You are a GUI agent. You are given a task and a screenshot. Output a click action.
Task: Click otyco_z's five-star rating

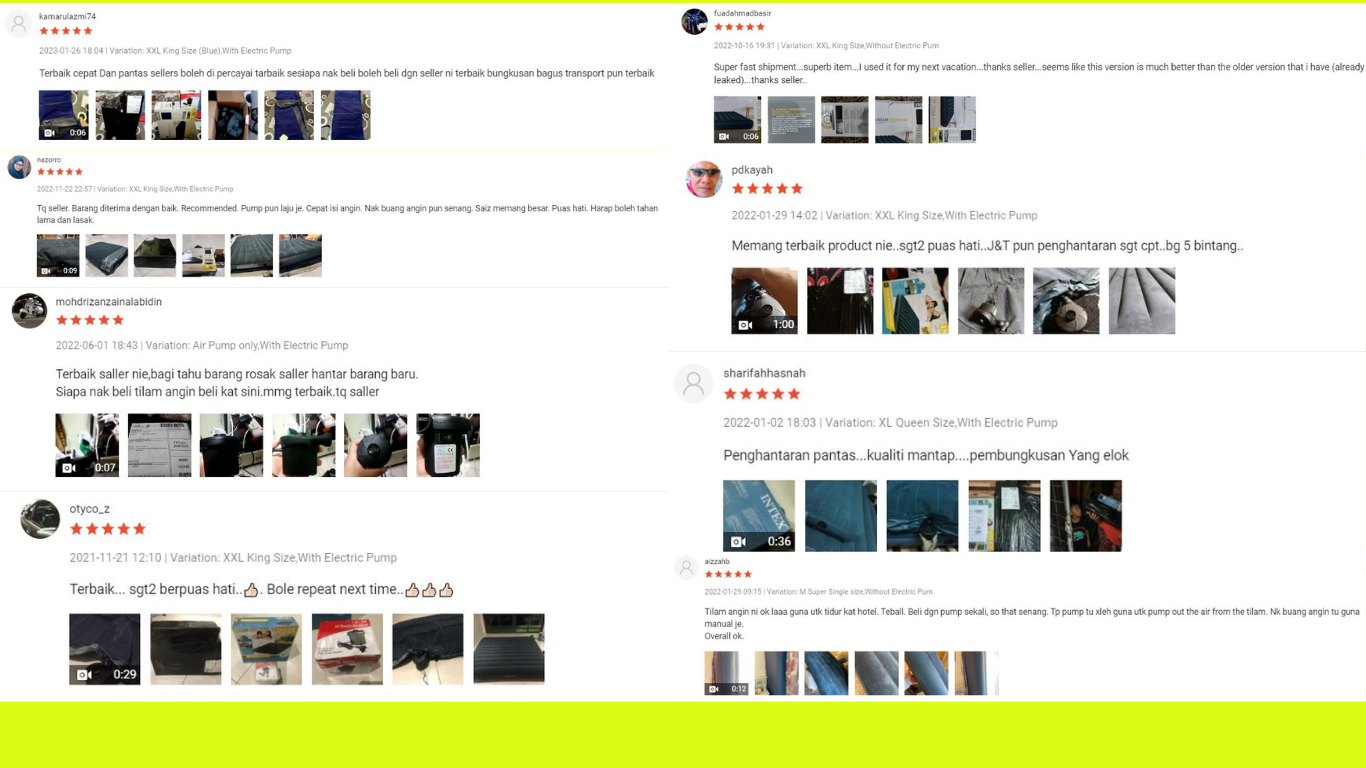click(x=108, y=529)
